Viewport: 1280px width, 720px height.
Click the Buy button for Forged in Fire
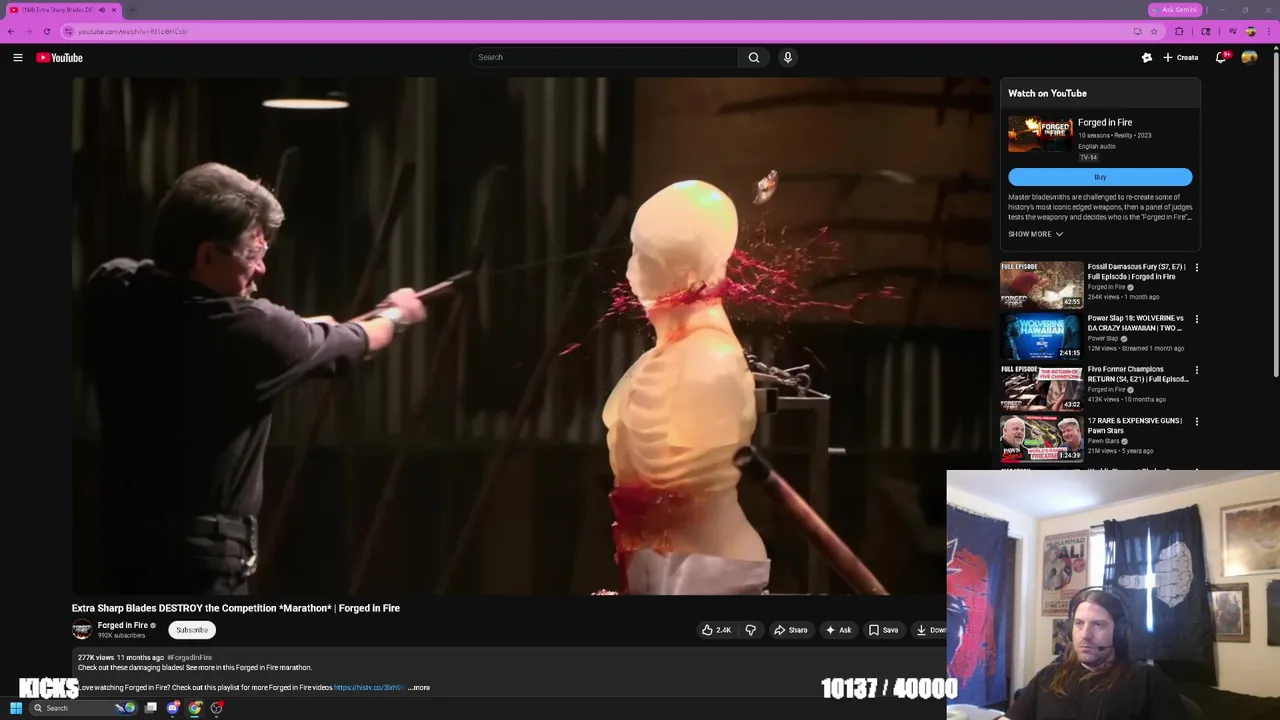pyautogui.click(x=1100, y=177)
